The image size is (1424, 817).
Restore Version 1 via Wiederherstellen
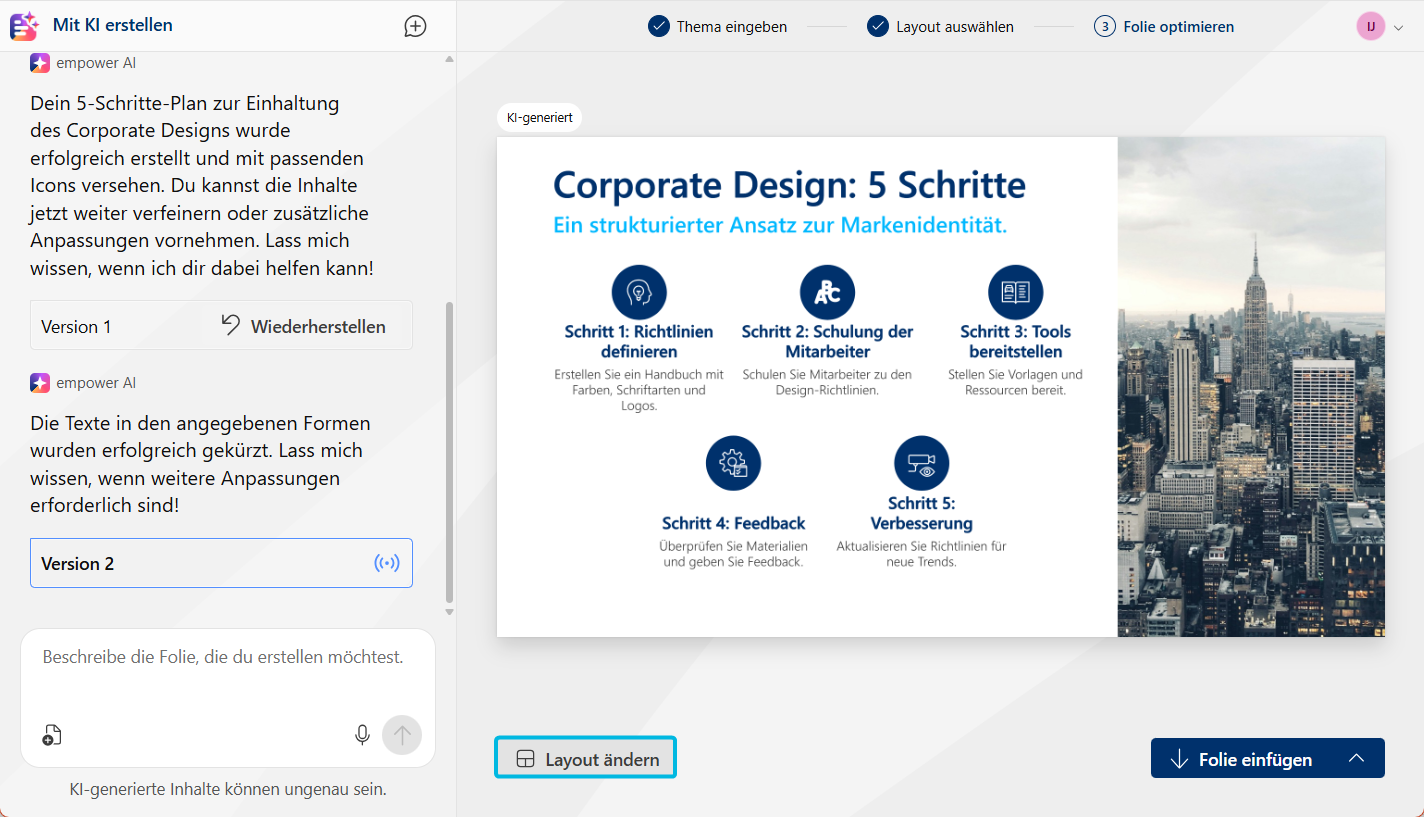click(x=303, y=326)
